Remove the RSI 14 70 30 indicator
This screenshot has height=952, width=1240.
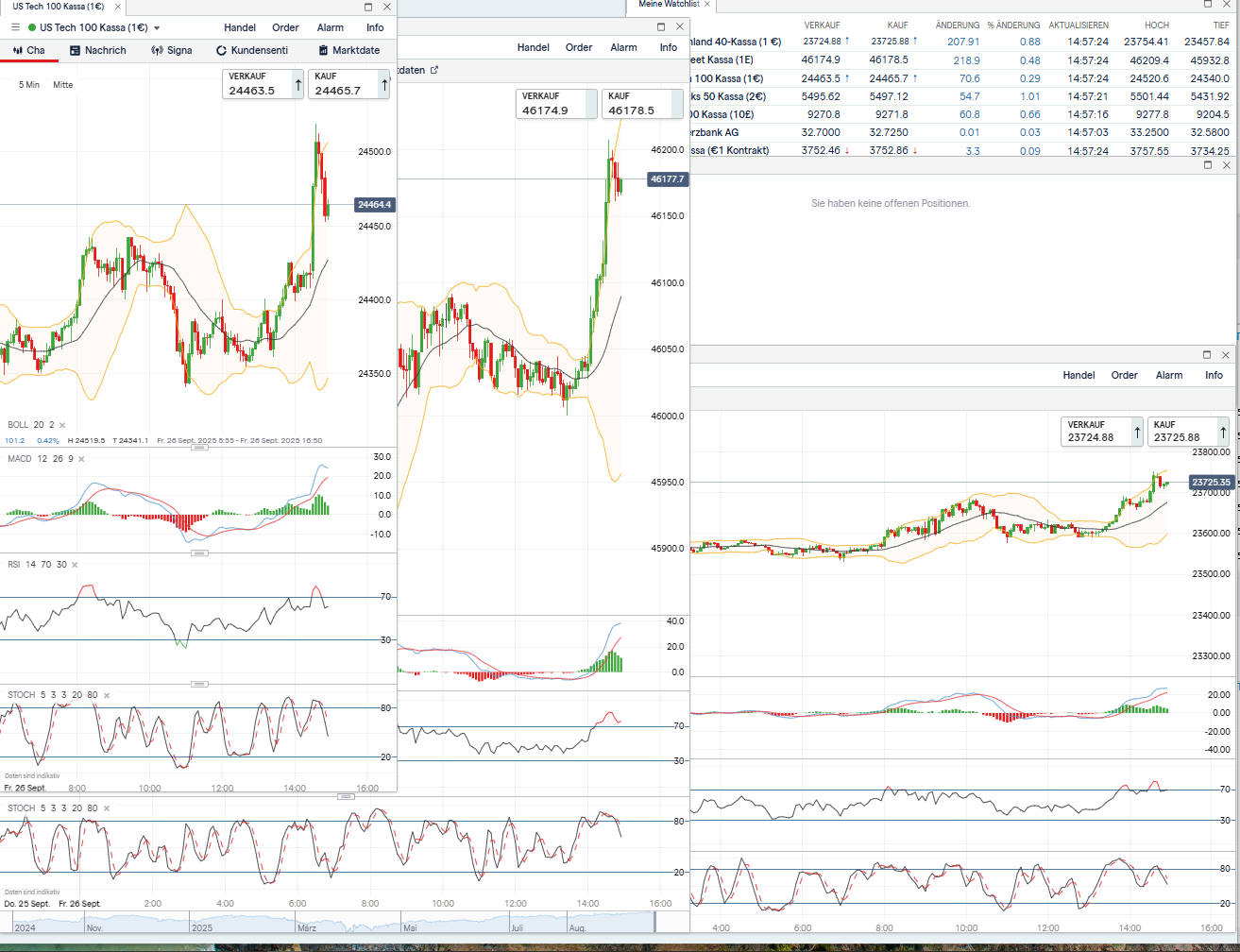[x=75, y=565]
